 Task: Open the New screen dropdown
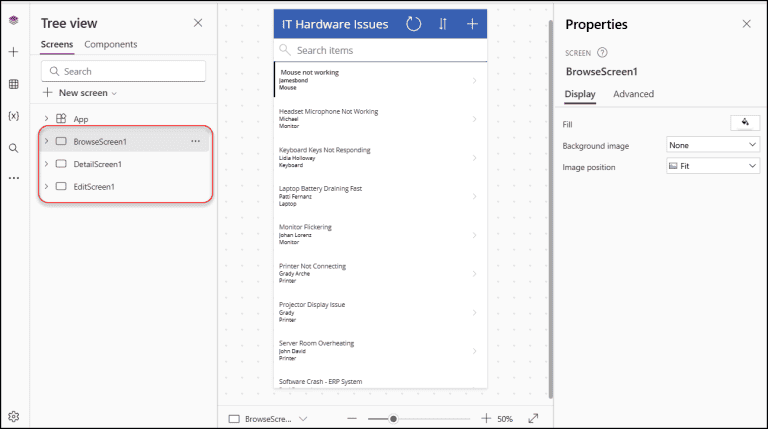80,93
